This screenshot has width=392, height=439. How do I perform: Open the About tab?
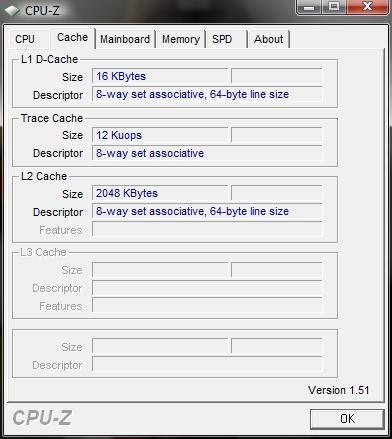[269, 39]
